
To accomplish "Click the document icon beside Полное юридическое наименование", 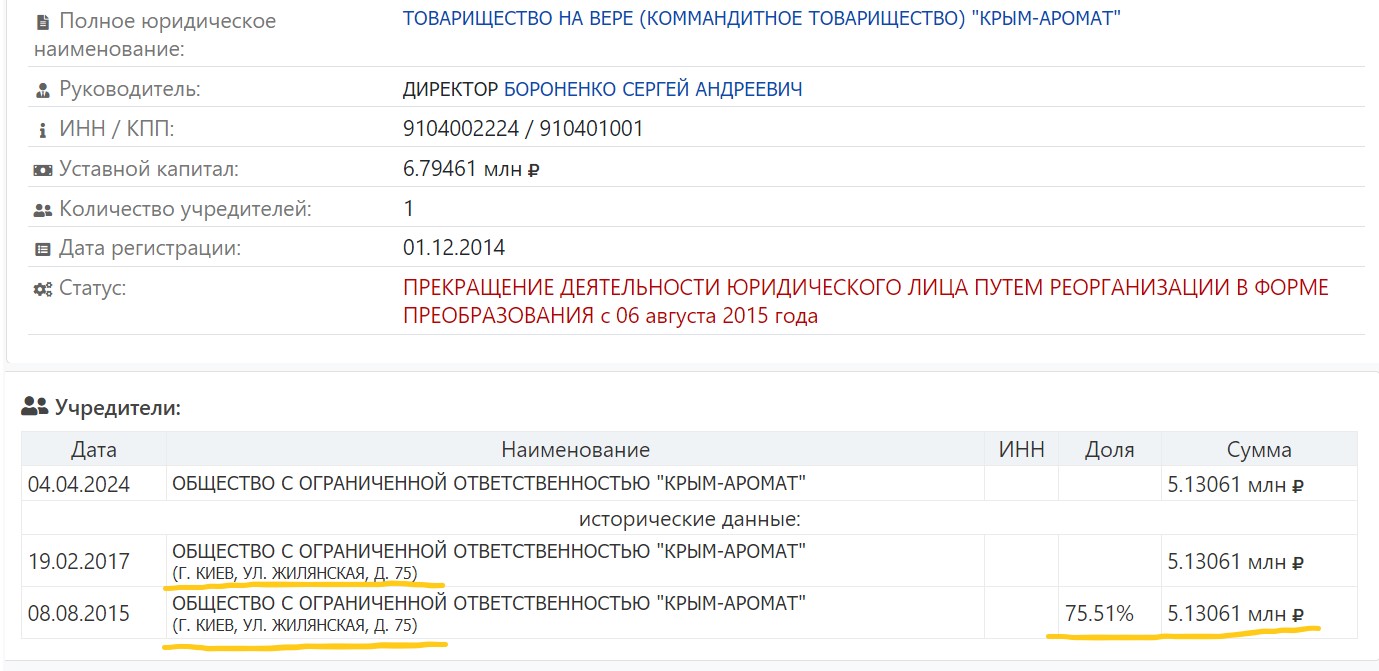I will [x=42, y=21].
